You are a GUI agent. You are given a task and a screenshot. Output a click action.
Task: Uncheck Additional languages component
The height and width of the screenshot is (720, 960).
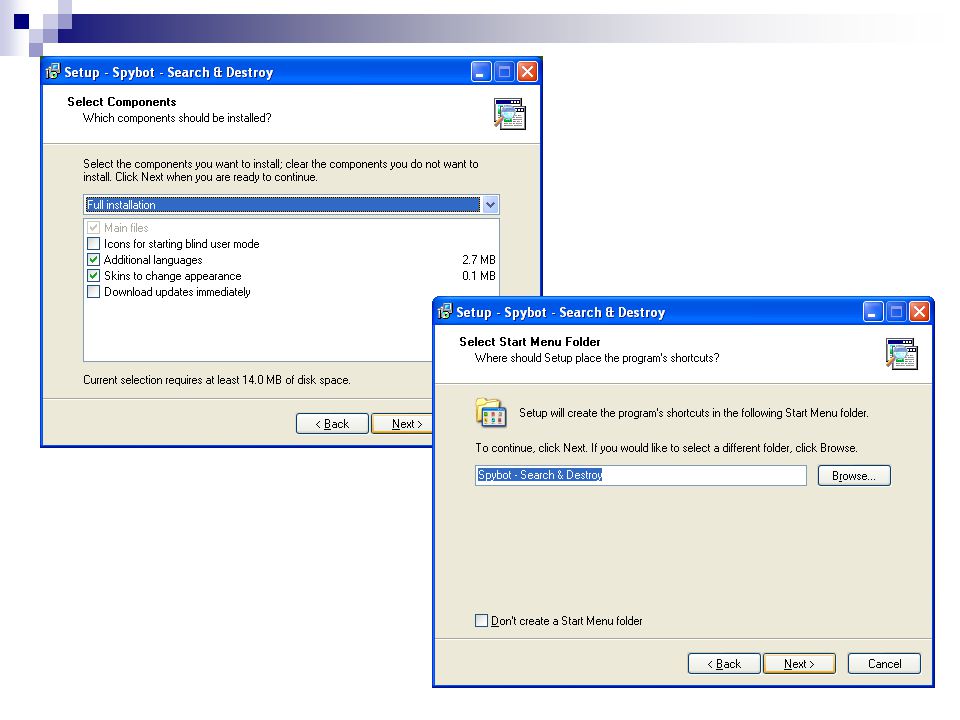pos(94,260)
